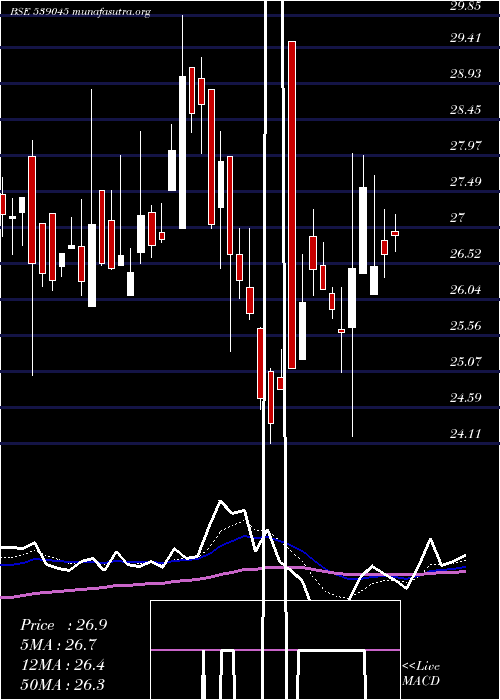Click the 28.45 price axis label
Screen dimensions: 500x700
[465, 110]
